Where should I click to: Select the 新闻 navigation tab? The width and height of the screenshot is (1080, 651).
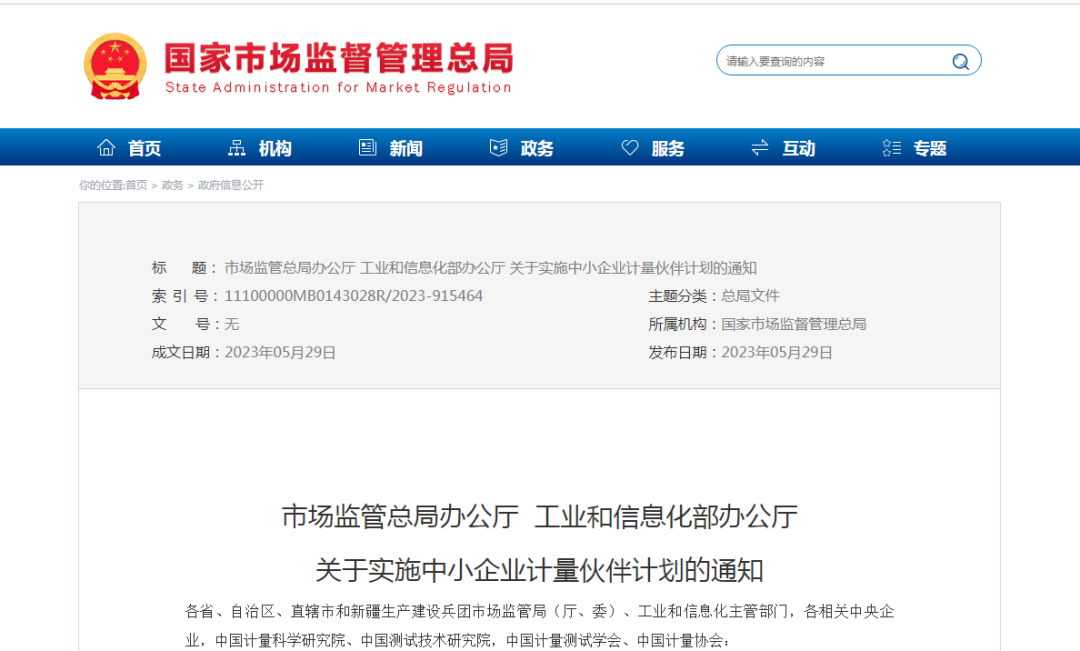[406, 149]
